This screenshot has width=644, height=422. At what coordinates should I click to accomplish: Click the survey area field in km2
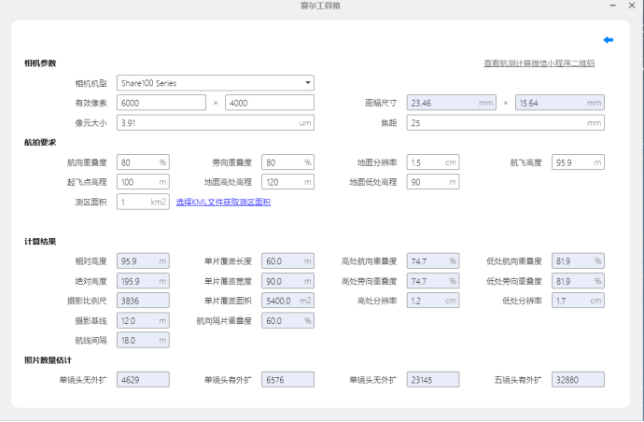click(x=136, y=202)
